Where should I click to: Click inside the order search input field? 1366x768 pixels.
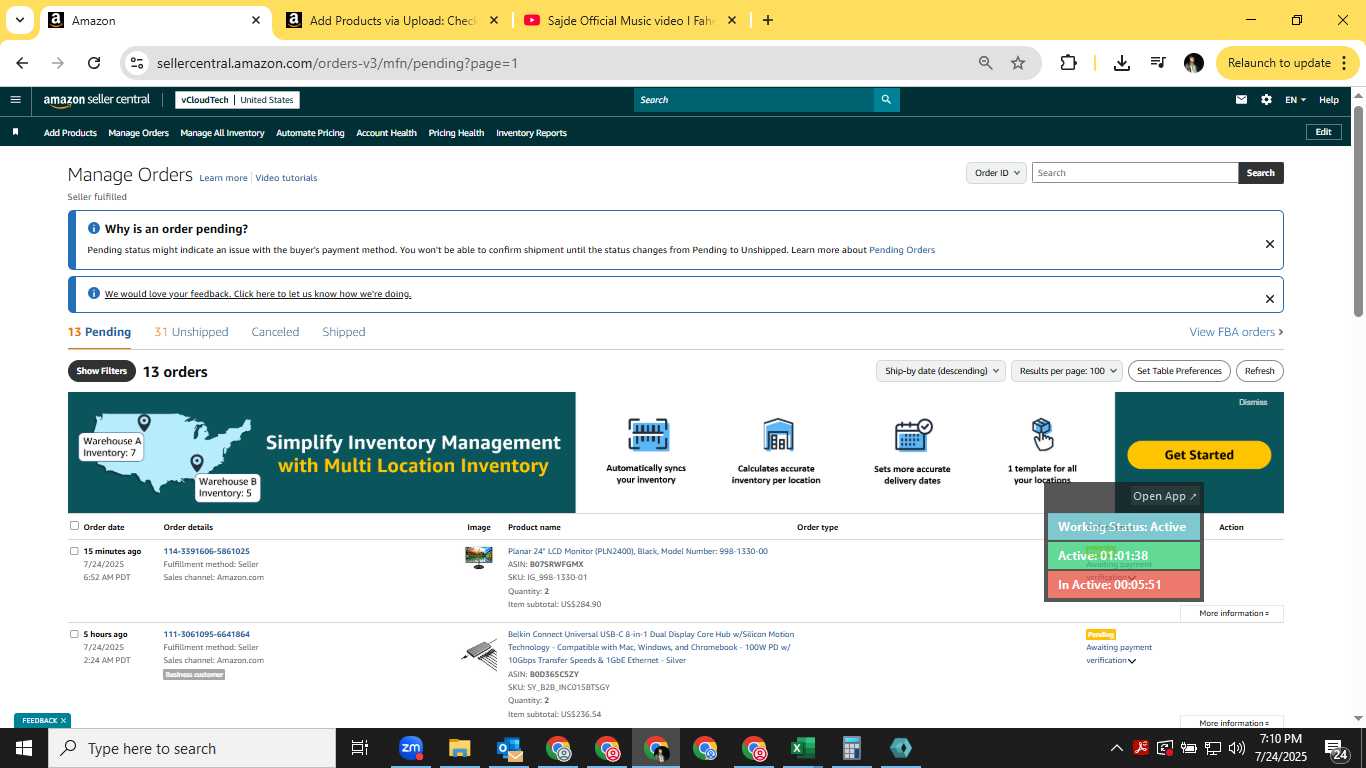(1135, 173)
